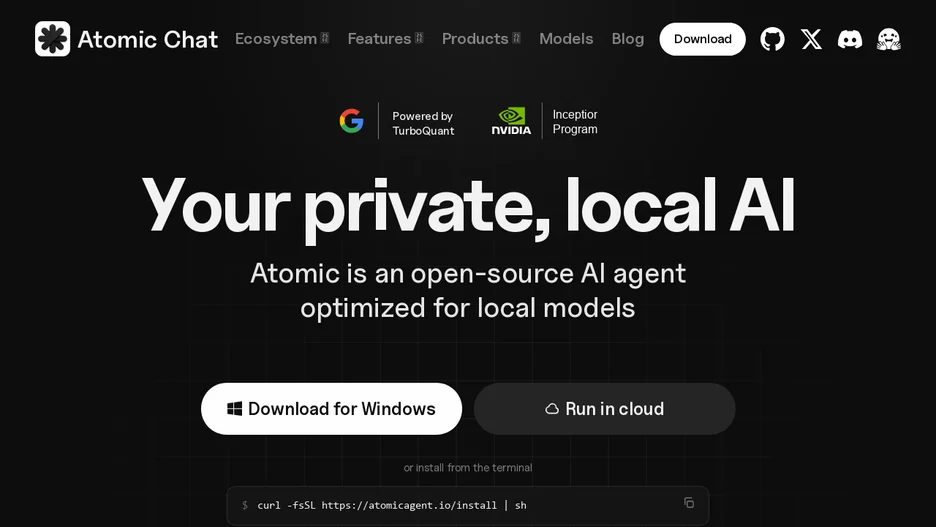Click the Google G logo
This screenshot has height=527, width=936.
click(x=352, y=121)
